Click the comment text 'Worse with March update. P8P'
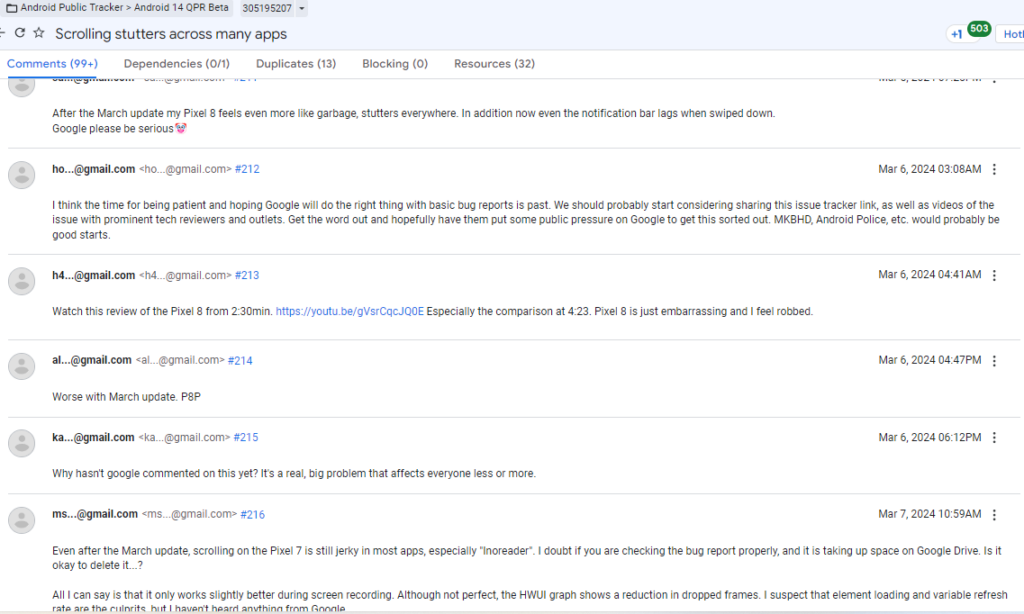The width and height of the screenshot is (1024, 614). 127,396
